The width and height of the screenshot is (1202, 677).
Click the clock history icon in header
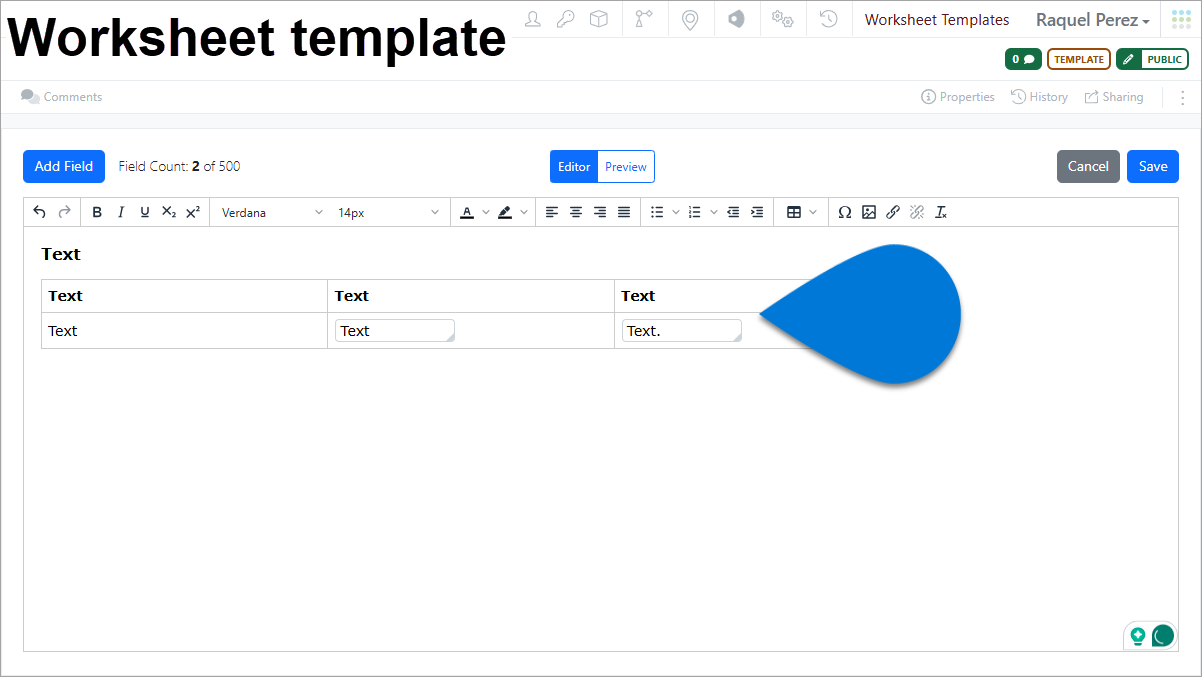828,19
